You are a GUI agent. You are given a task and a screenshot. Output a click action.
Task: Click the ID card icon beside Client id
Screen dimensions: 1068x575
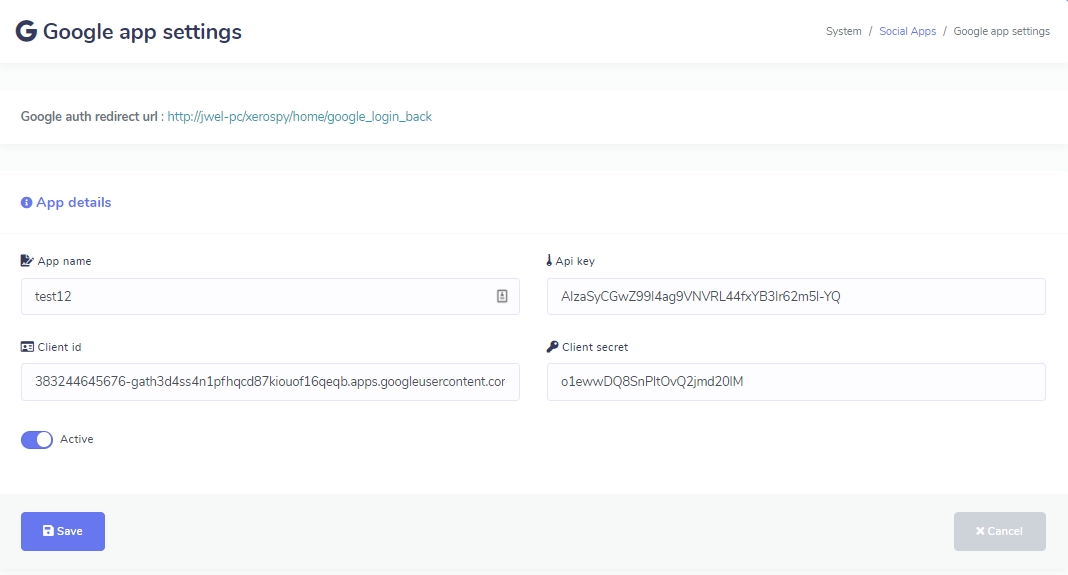[x=27, y=347]
